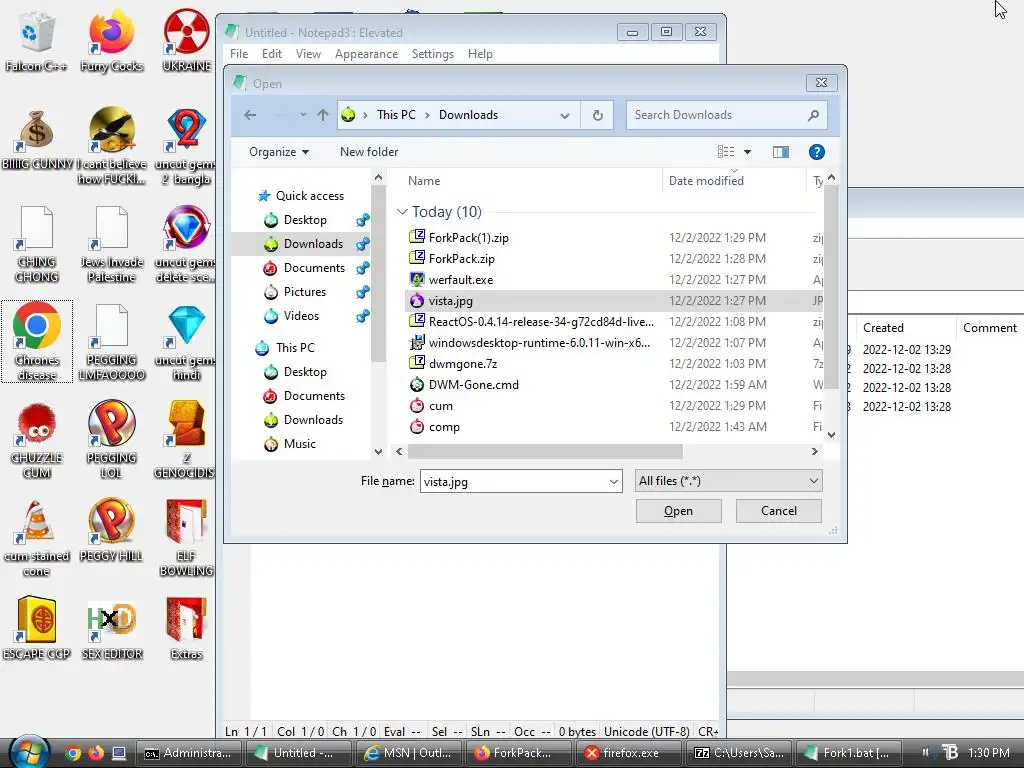Click the Show Desktop quick launch icon
Image resolution: width=1024 pixels, height=768 pixels.
tap(119, 753)
